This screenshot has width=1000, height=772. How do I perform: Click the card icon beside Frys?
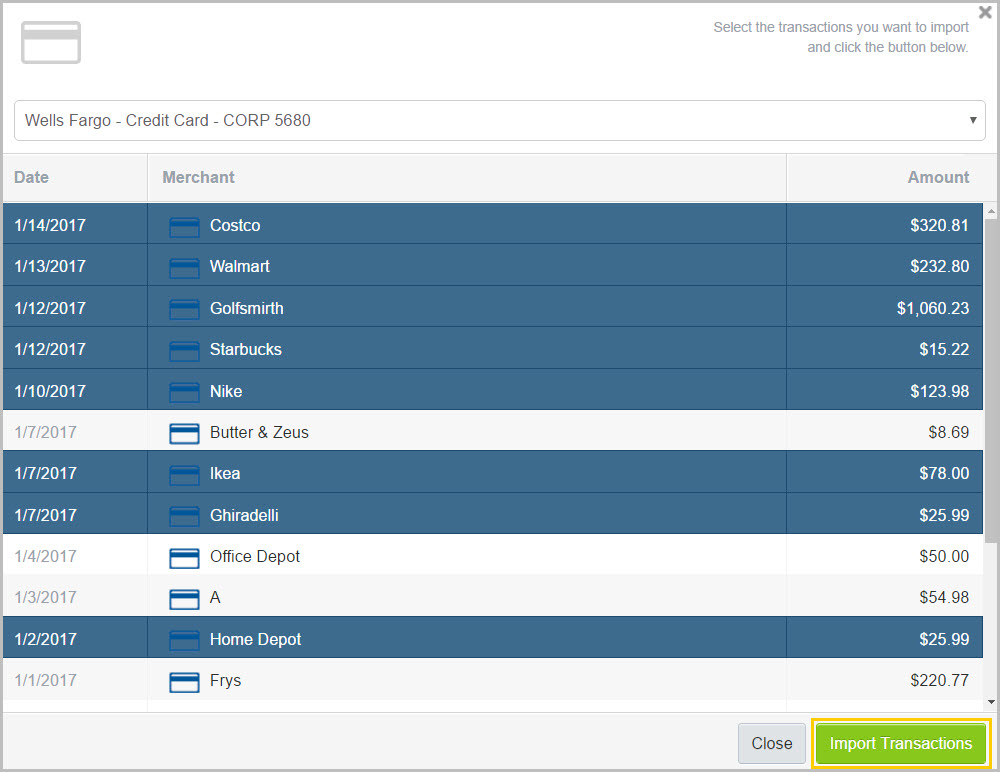tap(184, 681)
